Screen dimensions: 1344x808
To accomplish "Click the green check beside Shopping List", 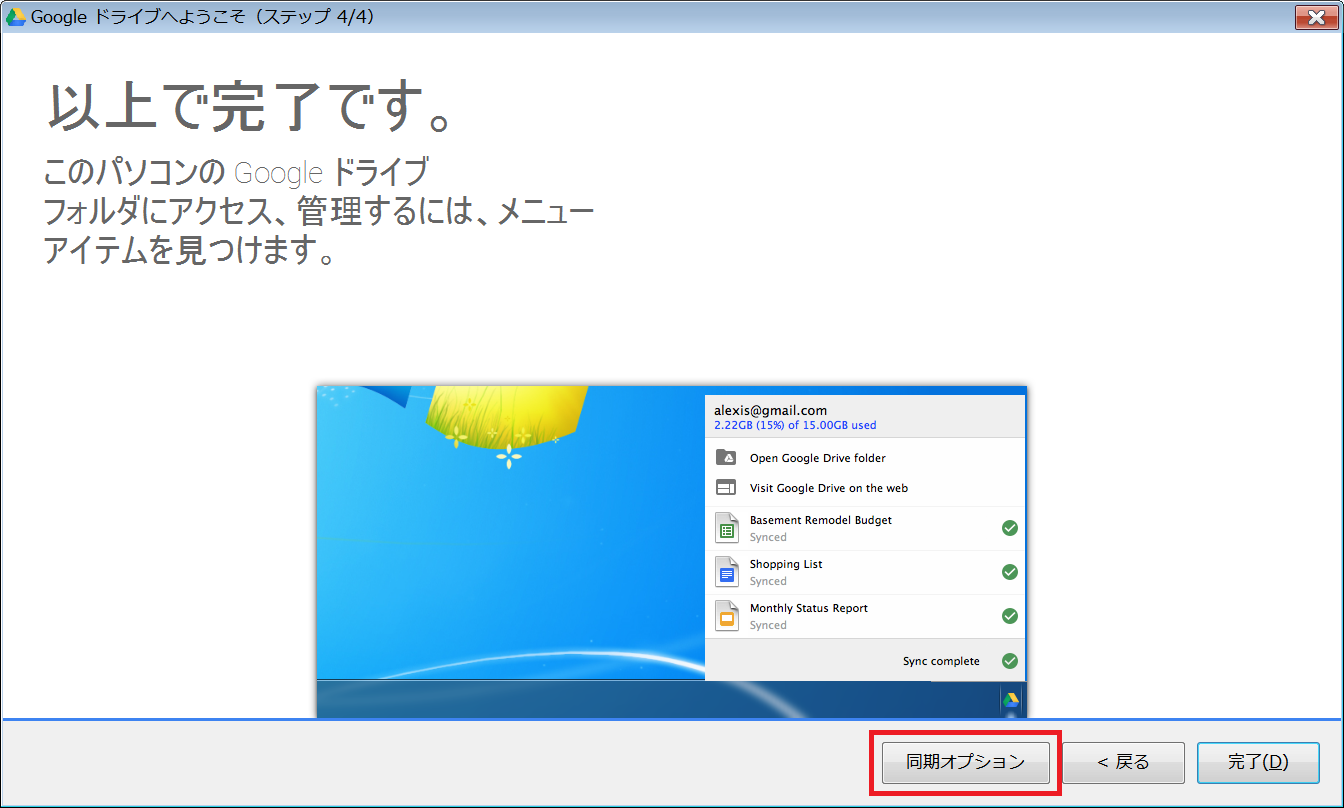I will pos(1010,572).
